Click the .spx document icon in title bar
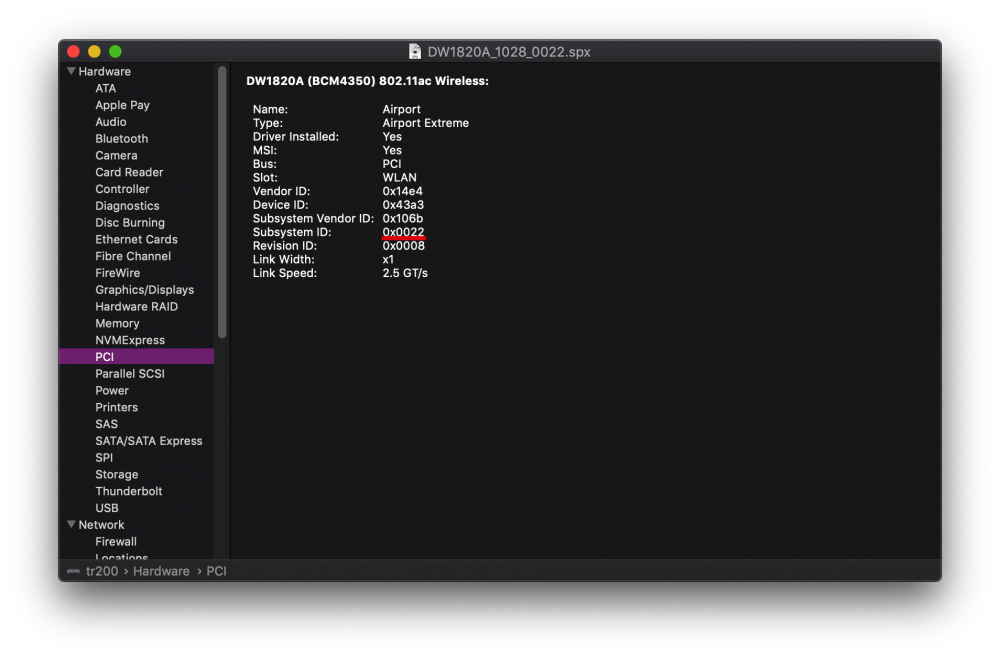Viewport: 1000px width, 659px height. coord(415,51)
